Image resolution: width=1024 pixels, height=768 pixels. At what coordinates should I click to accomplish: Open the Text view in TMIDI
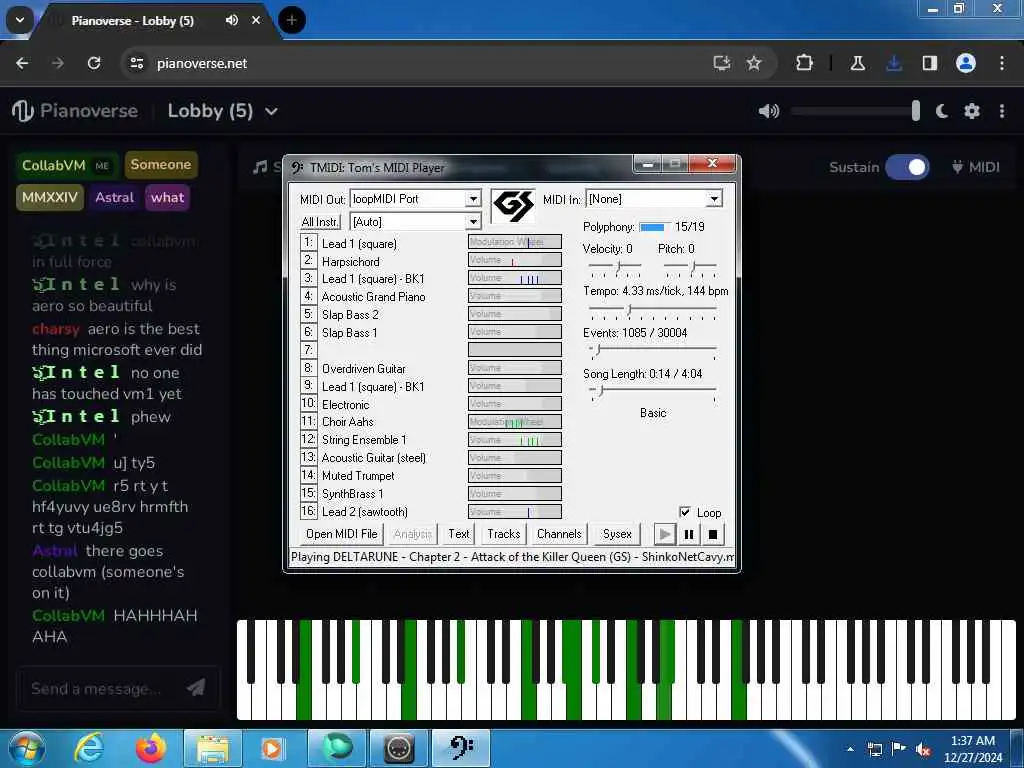[458, 534]
